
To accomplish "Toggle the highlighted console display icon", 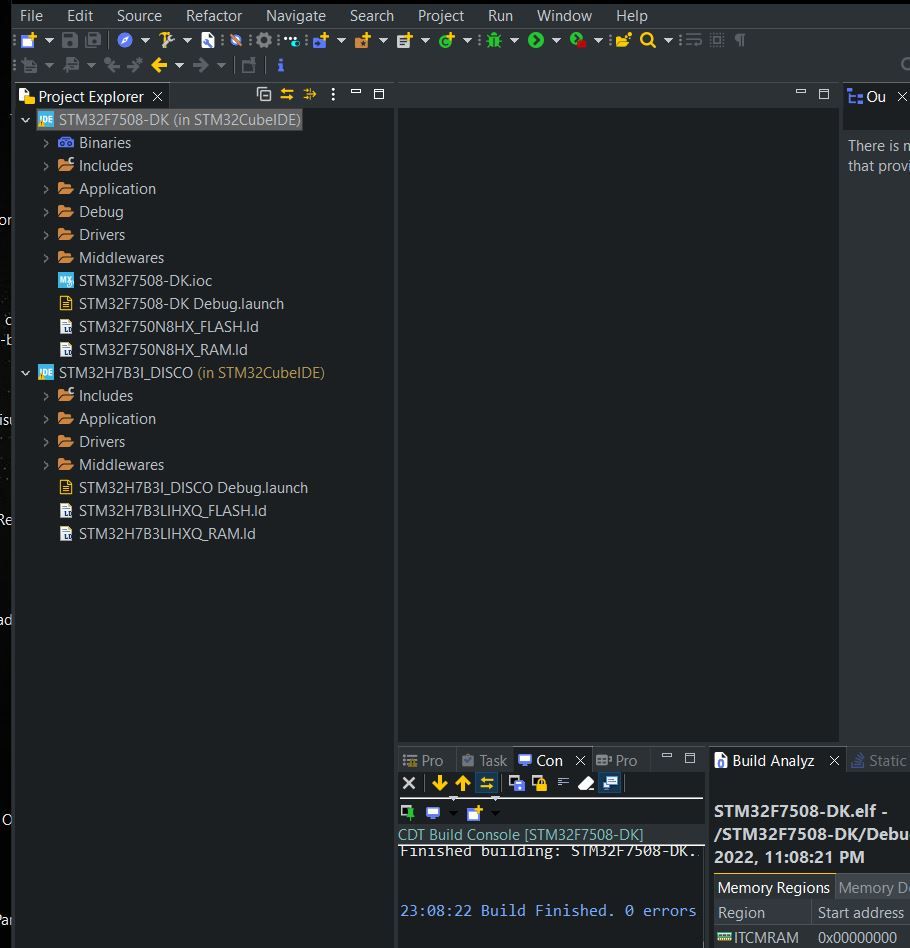I will [x=611, y=784].
